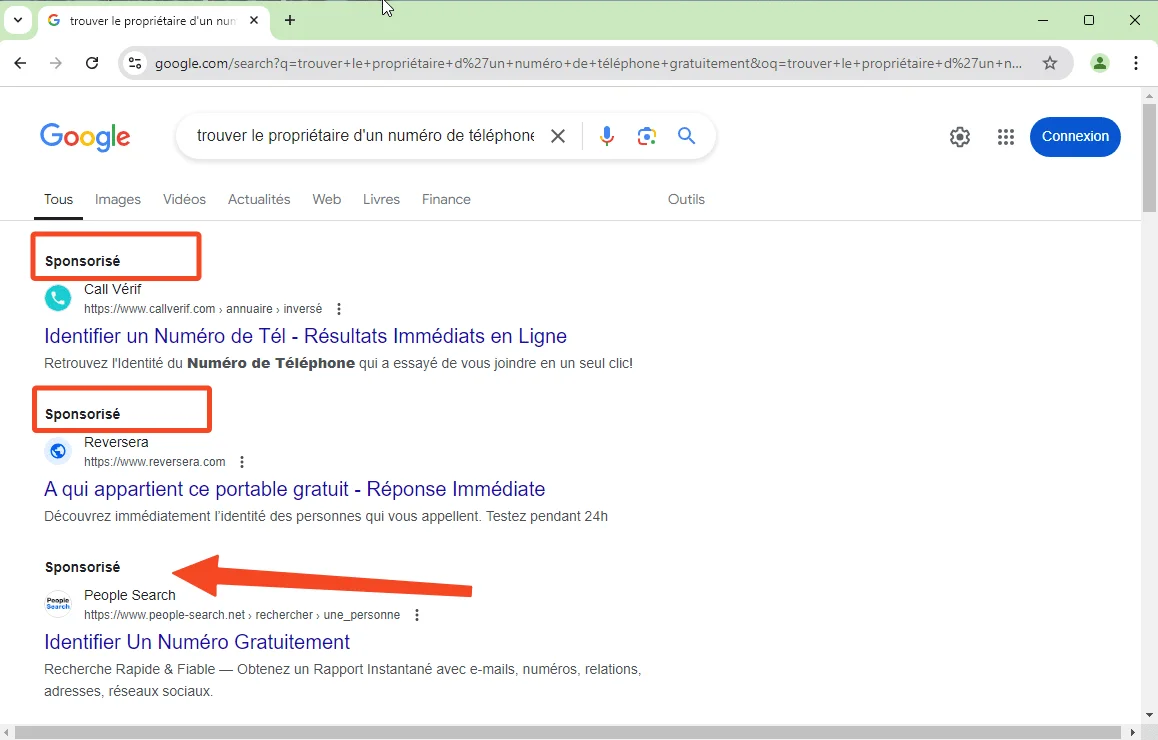This screenshot has width=1158, height=740.
Task: Click the scrollbar down arrow
Action: coord(1149,715)
